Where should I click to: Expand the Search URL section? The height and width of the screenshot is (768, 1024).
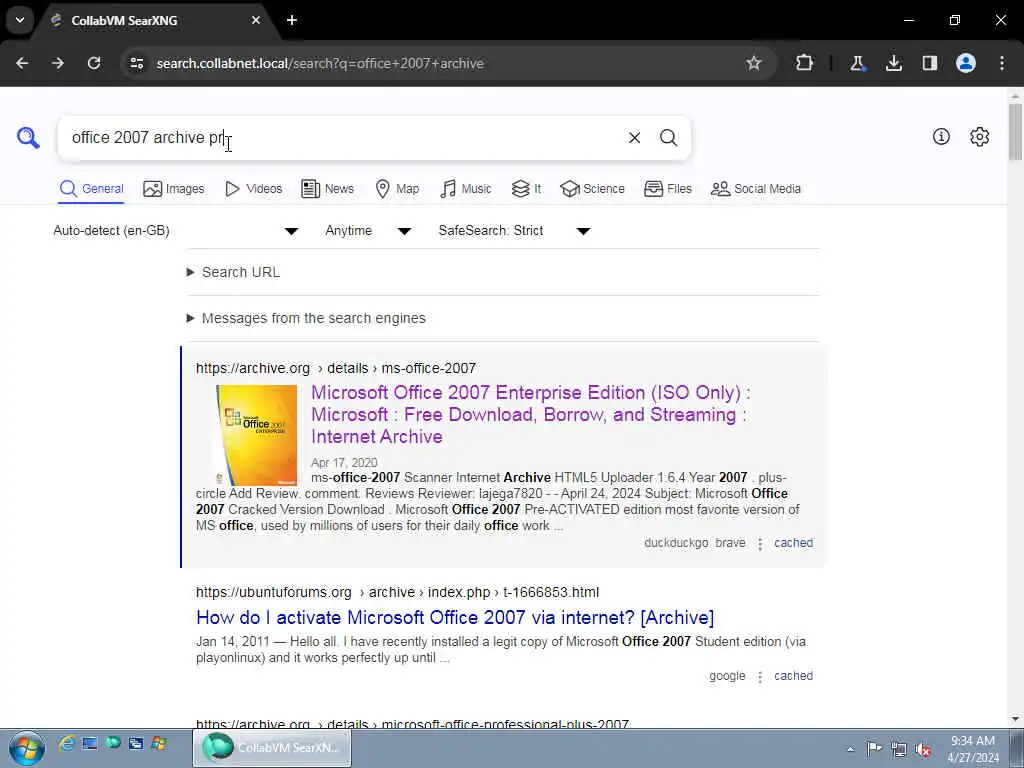234,272
